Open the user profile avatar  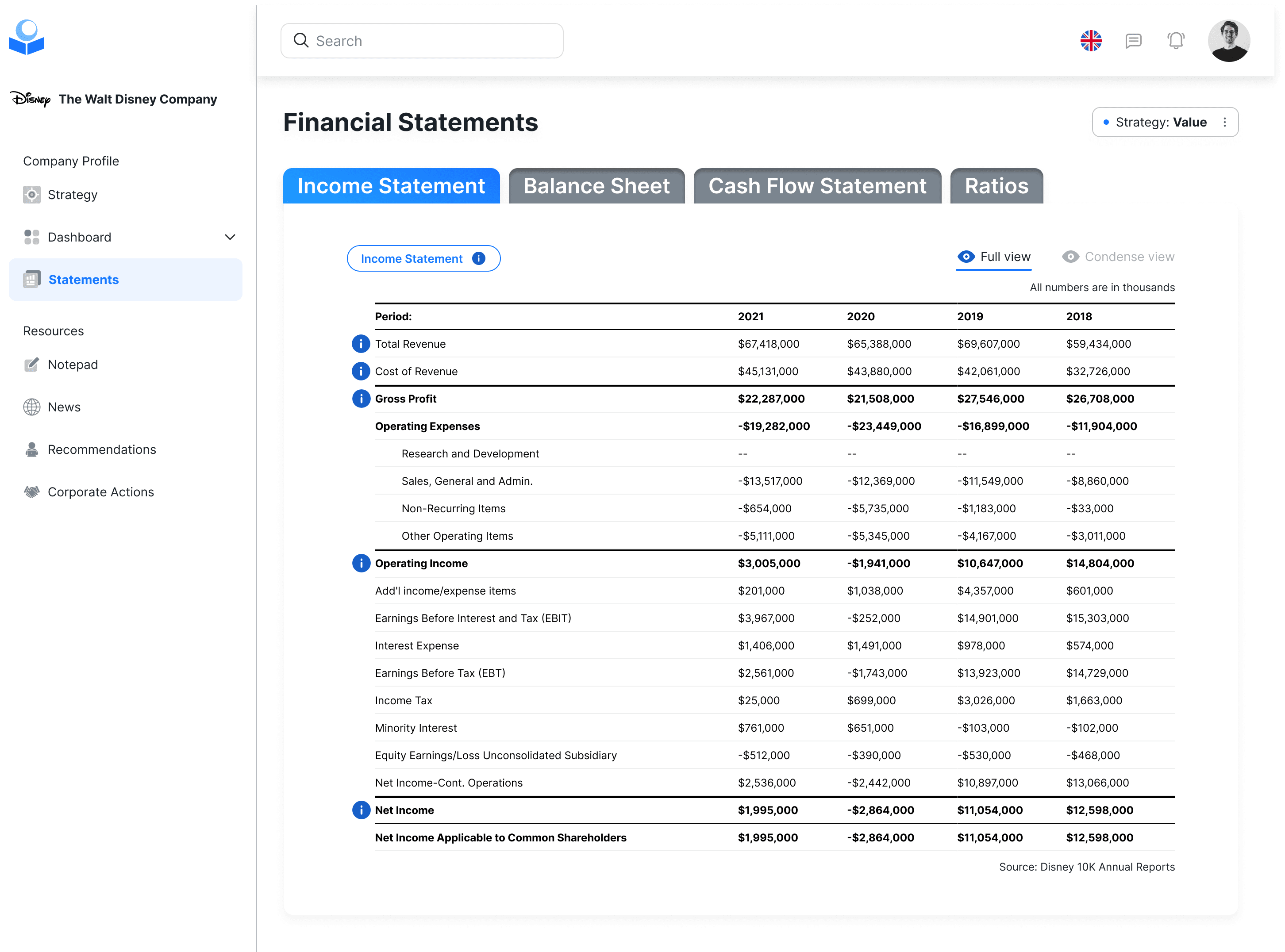(x=1229, y=41)
